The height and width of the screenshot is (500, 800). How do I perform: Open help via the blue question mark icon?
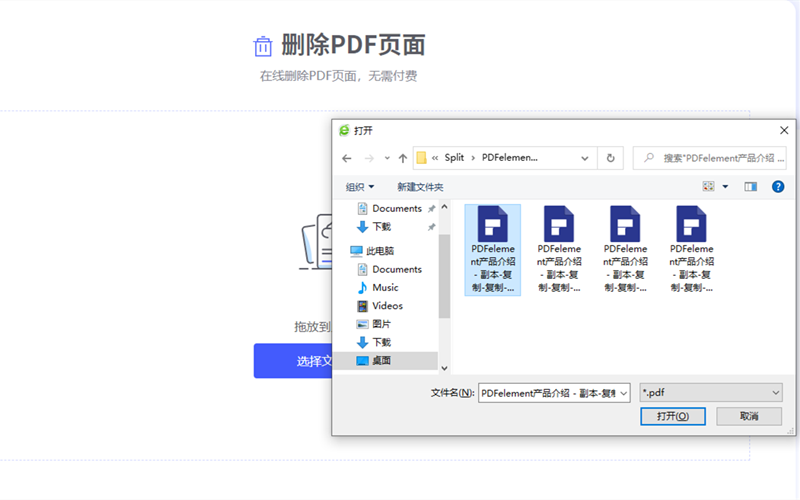(778, 187)
